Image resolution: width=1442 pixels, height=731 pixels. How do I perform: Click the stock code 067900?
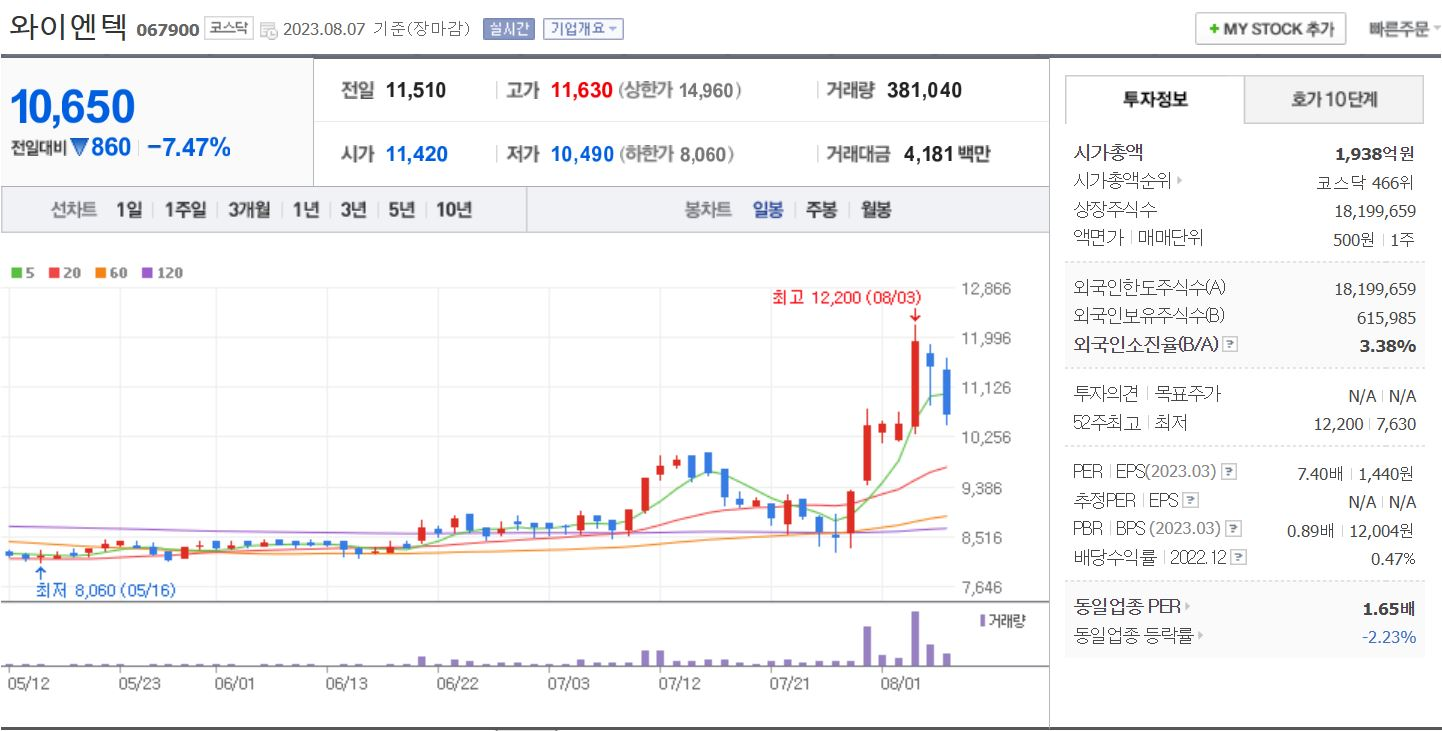click(167, 30)
